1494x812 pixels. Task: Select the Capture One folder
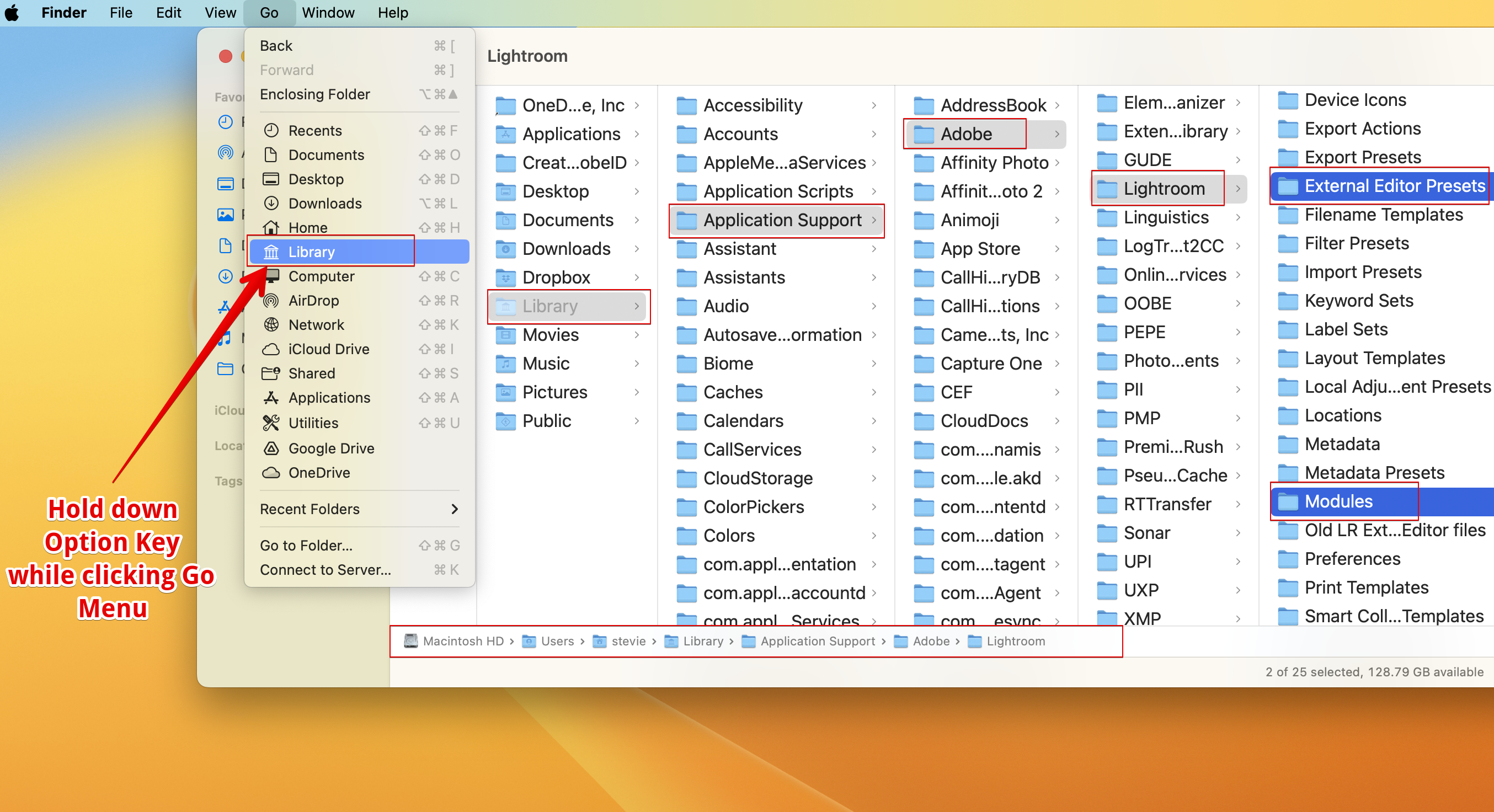click(986, 363)
